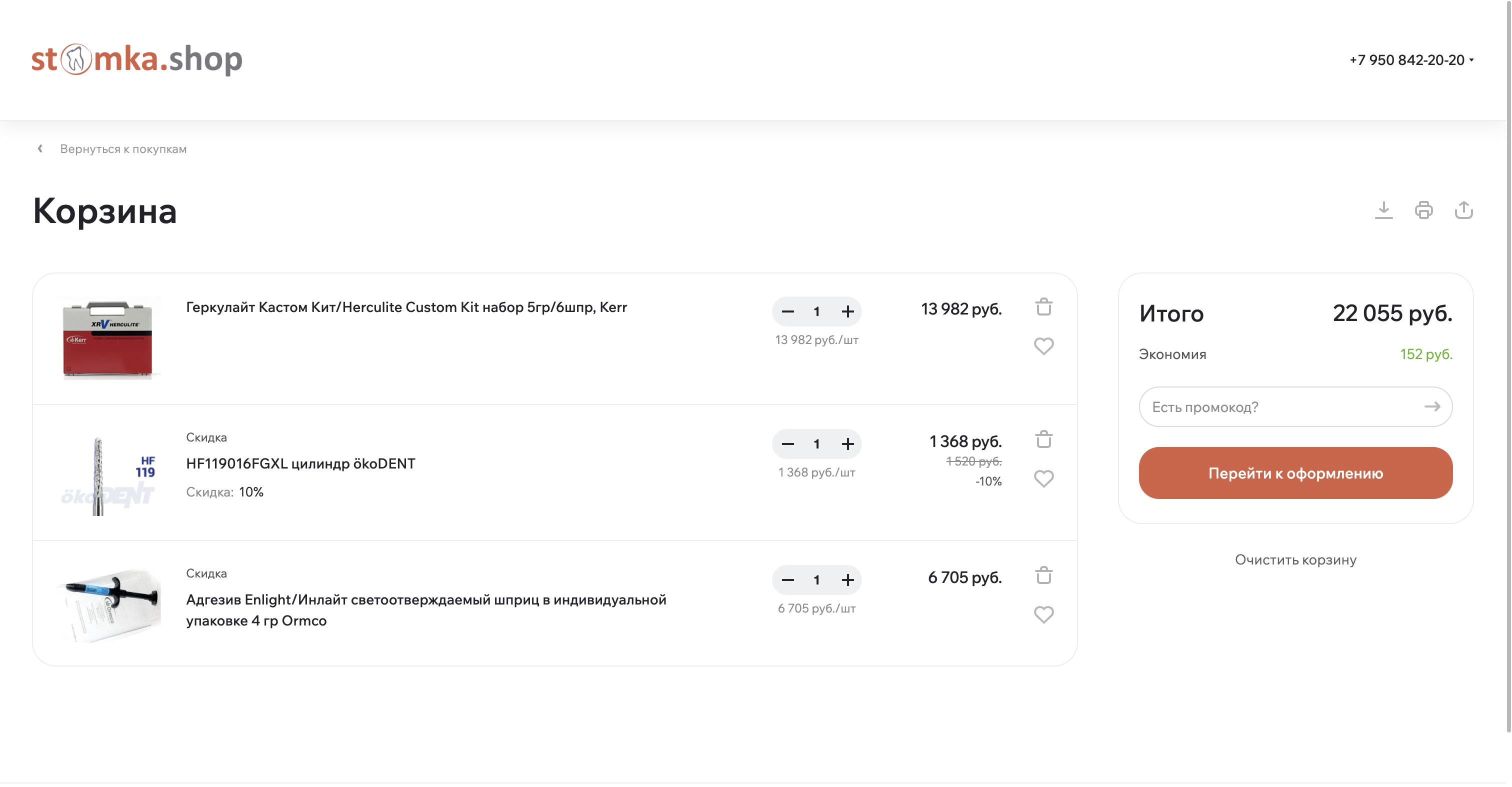Click Очистить корзину link

pyautogui.click(x=1295, y=560)
